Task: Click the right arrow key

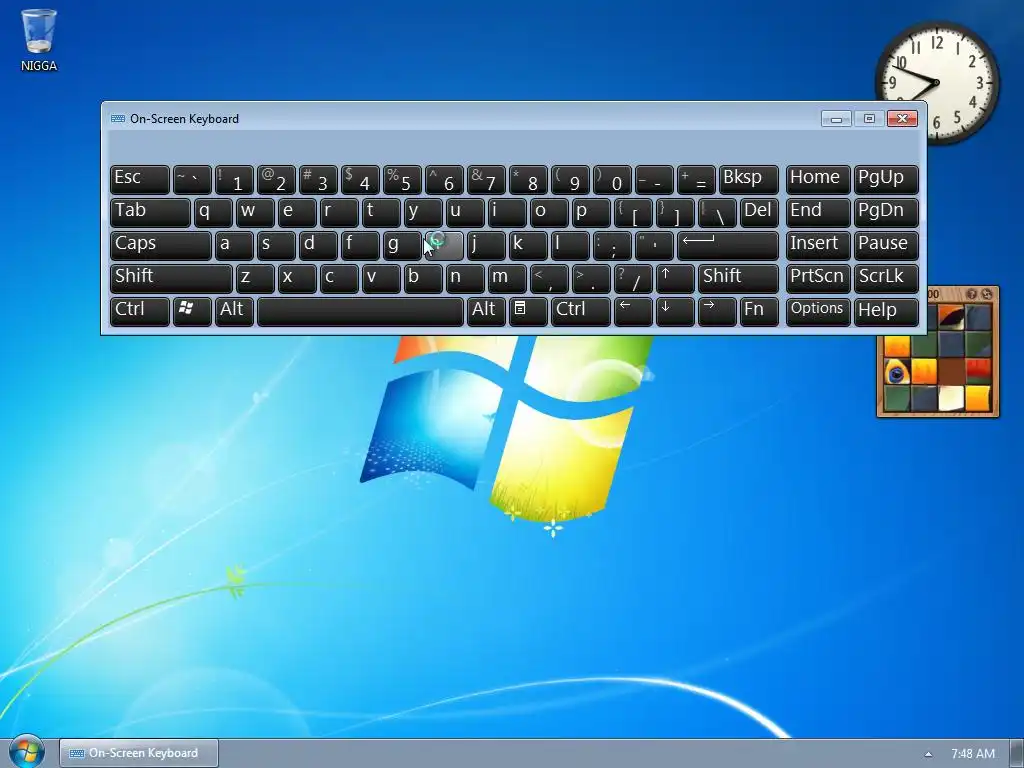Action: click(x=717, y=311)
